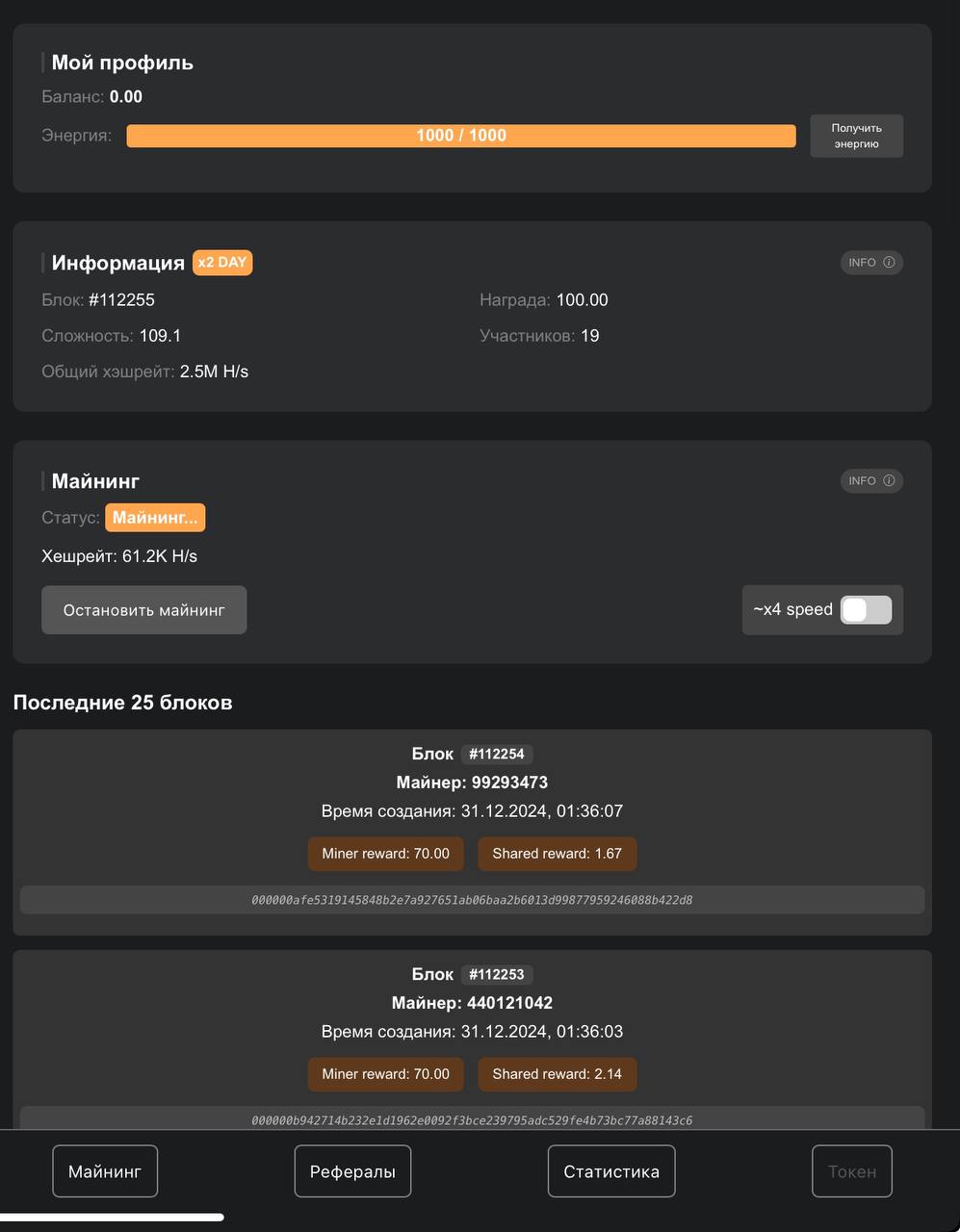Click the Майнинг... status badge

(x=155, y=518)
